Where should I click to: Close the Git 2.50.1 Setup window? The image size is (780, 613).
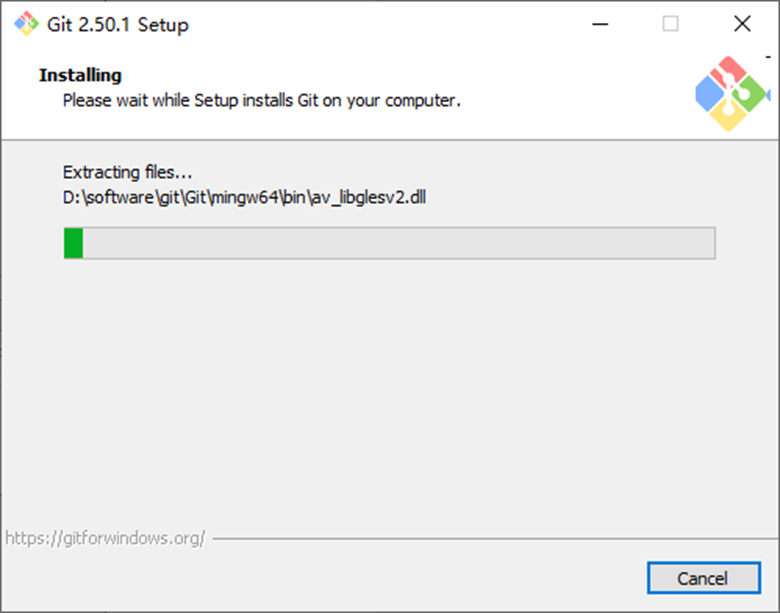(x=742, y=24)
